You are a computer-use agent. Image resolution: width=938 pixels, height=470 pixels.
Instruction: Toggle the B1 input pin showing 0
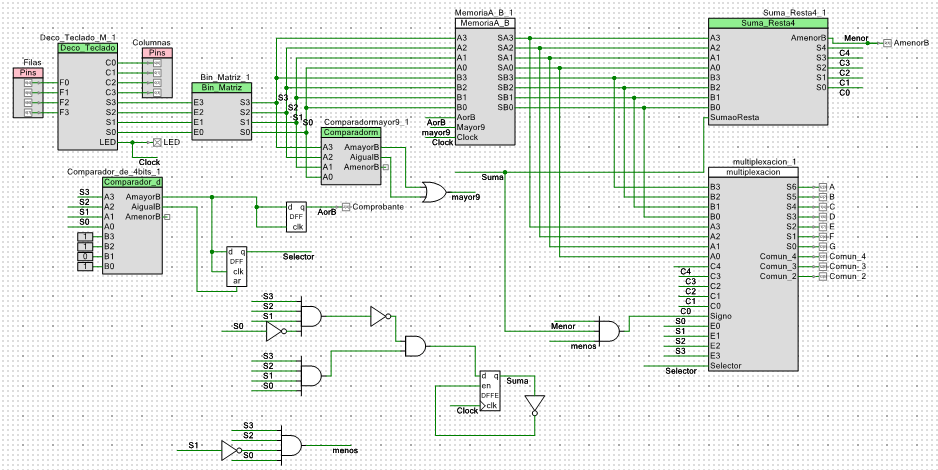click(85, 256)
